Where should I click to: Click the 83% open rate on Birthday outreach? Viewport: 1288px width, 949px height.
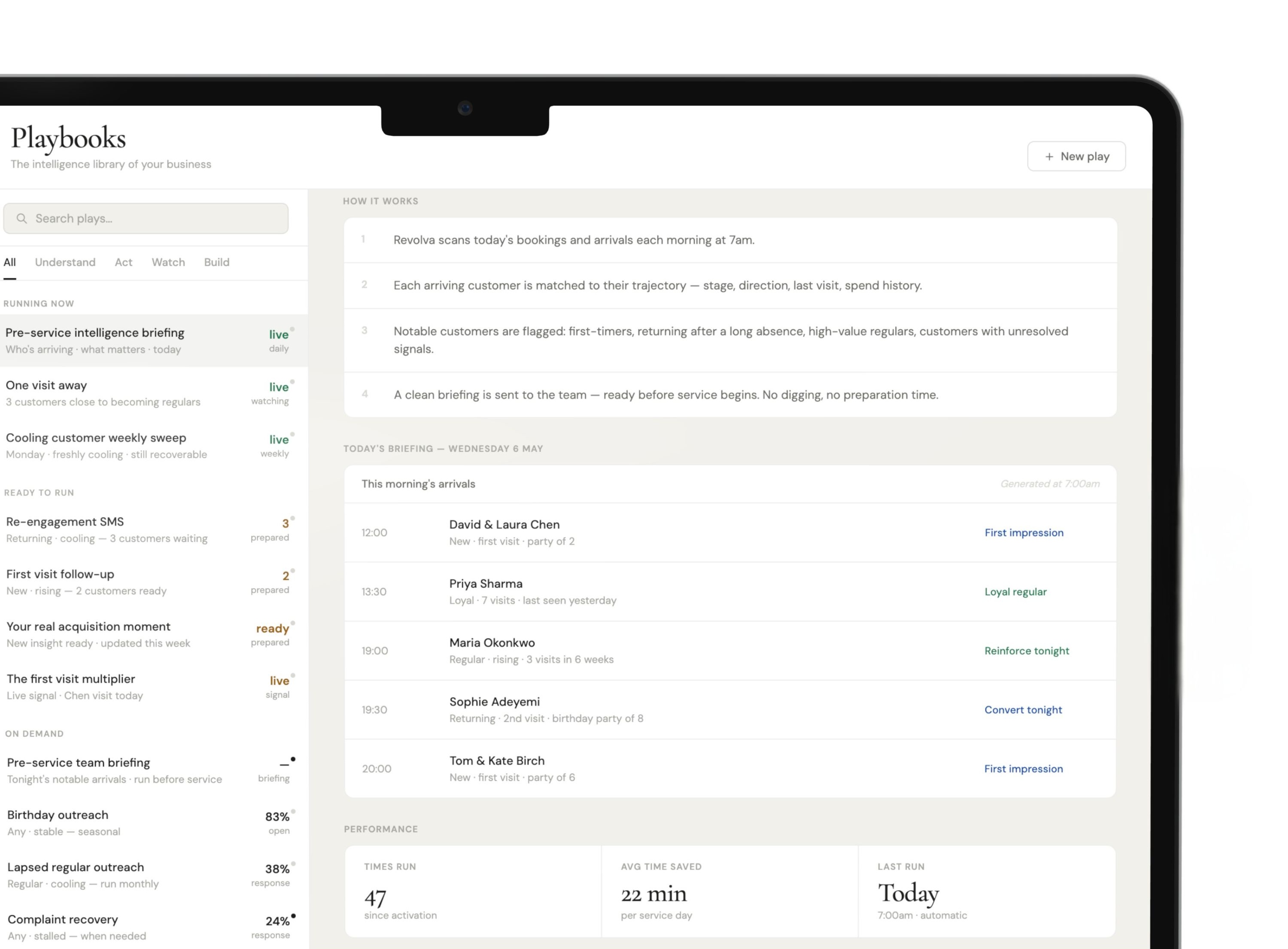tap(277, 823)
